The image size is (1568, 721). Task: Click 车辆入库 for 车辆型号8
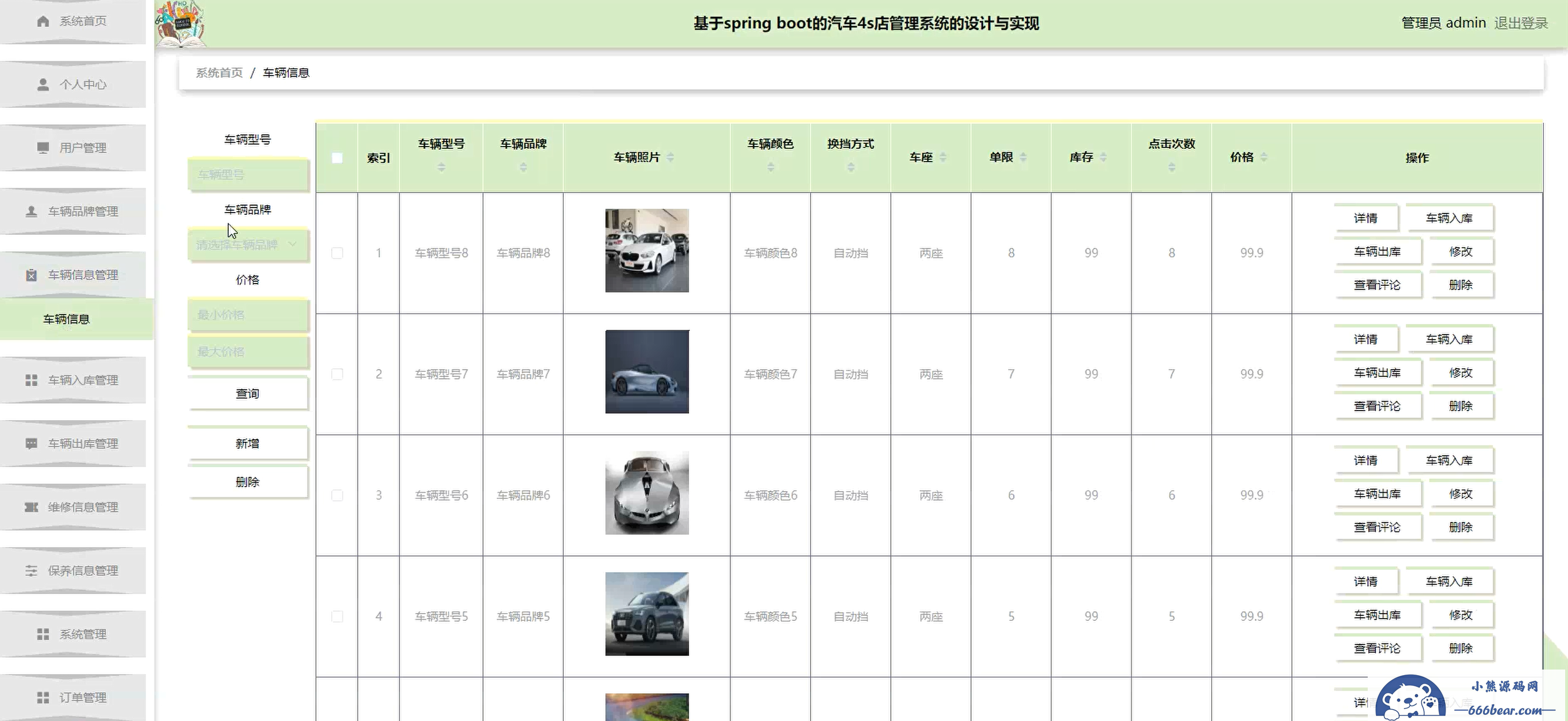click(x=1449, y=218)
